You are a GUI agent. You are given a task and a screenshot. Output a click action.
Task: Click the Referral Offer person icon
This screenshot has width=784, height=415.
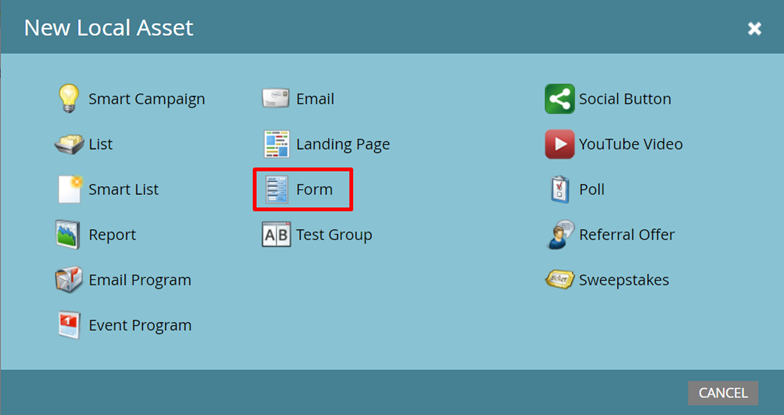pos(560,234)
